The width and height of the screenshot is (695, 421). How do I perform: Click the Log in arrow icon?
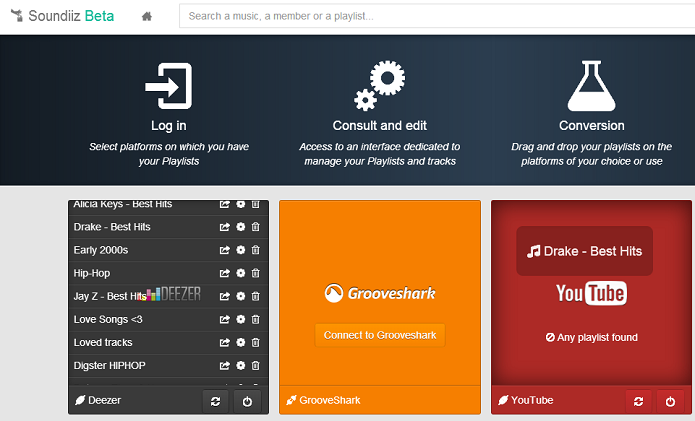click(x=168, y=86)
